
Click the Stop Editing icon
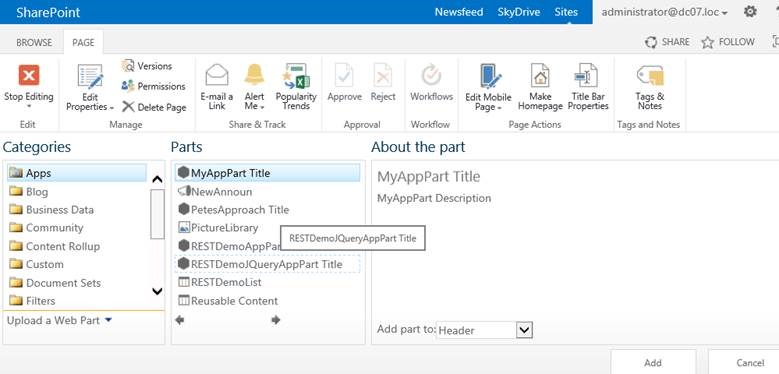coord(29,75)
